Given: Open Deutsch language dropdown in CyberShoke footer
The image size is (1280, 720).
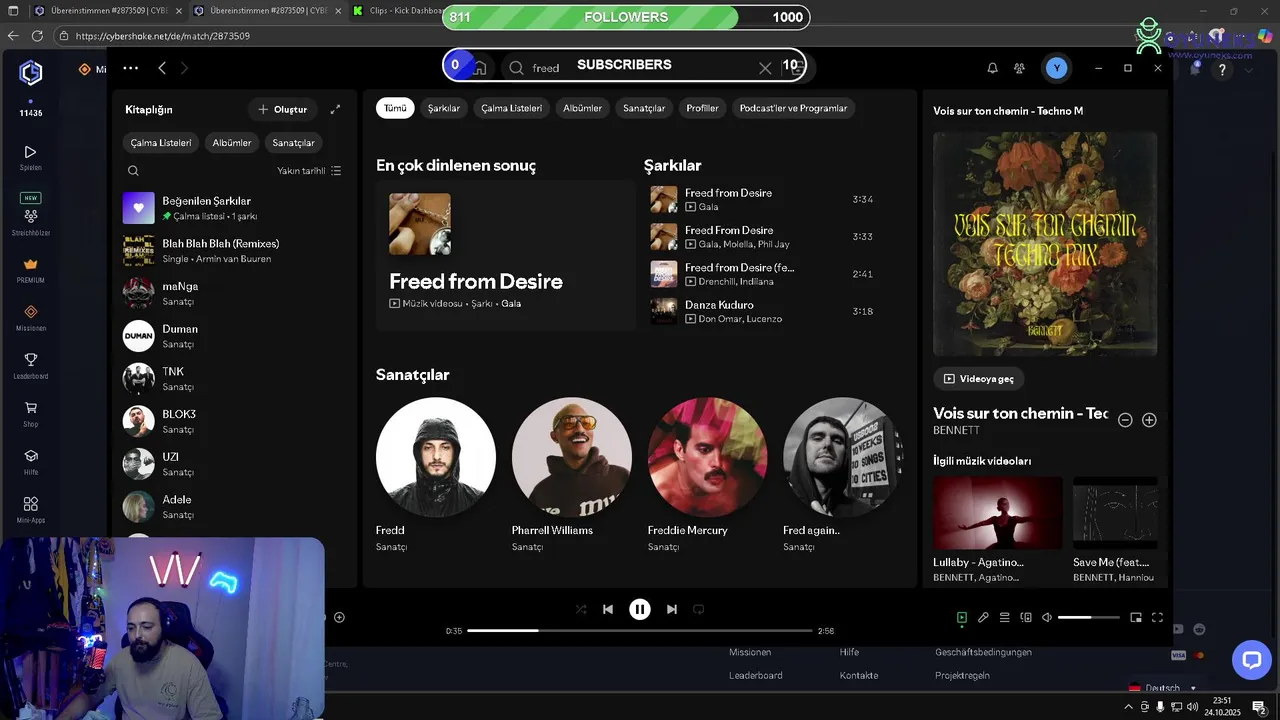Looking at the screenshot, I should (x=1162, y=688).
